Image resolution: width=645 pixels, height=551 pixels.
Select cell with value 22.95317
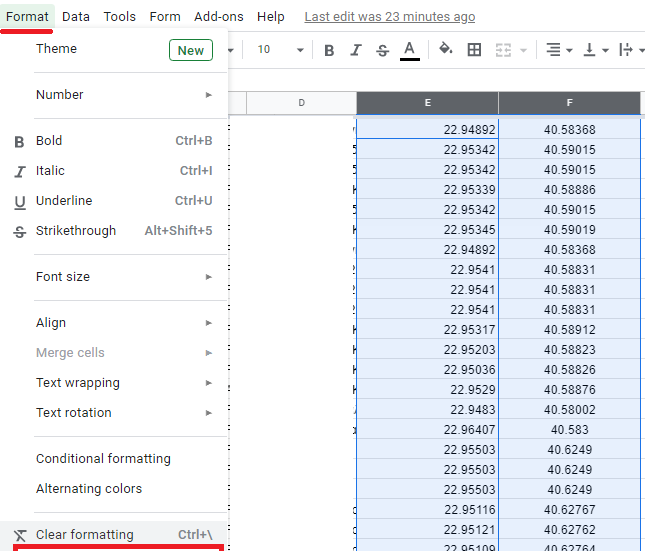[427, 330]
